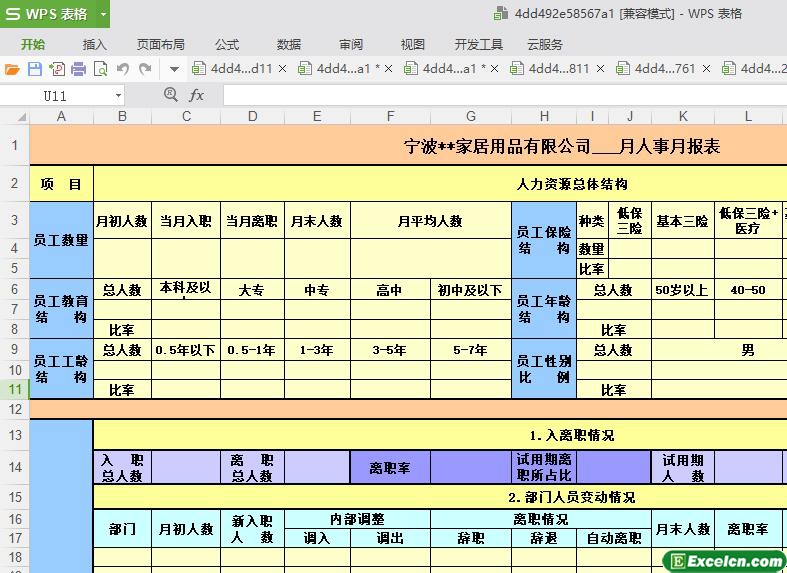Select column H header
This screenshot has height=573, width=787.
(544, 116)
